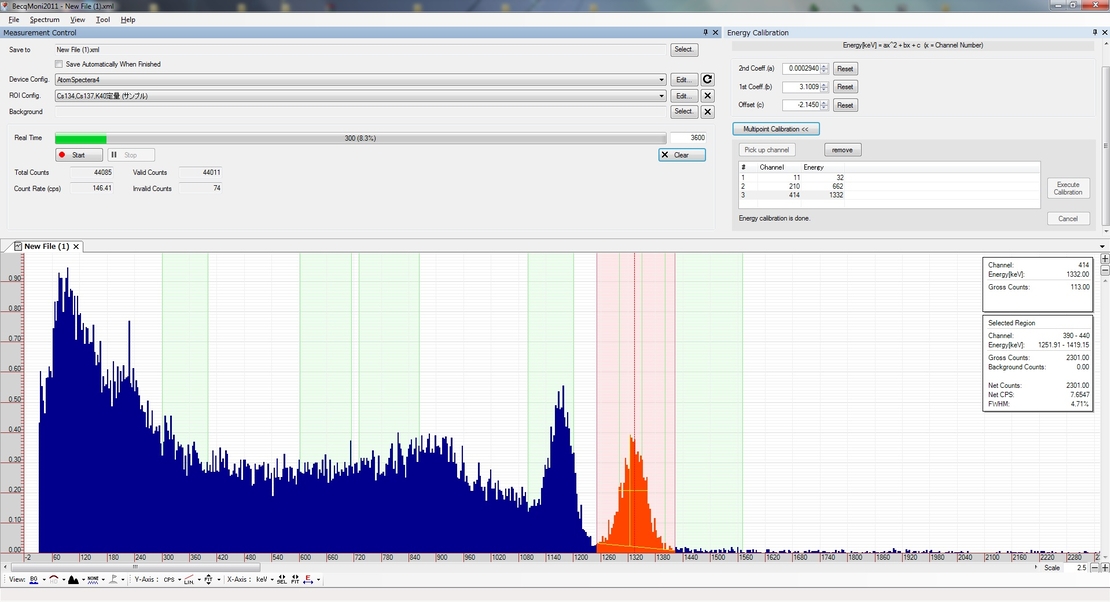Viewport: 1110px width, 602px height.
Task: Click the Clear button
Action: click(682, 155)
